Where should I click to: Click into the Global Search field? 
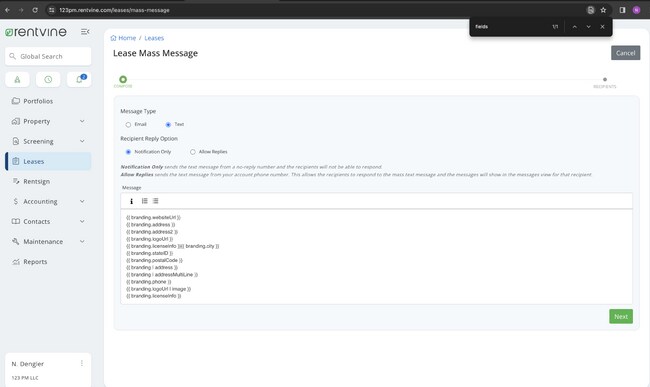[x=48, y=56]
